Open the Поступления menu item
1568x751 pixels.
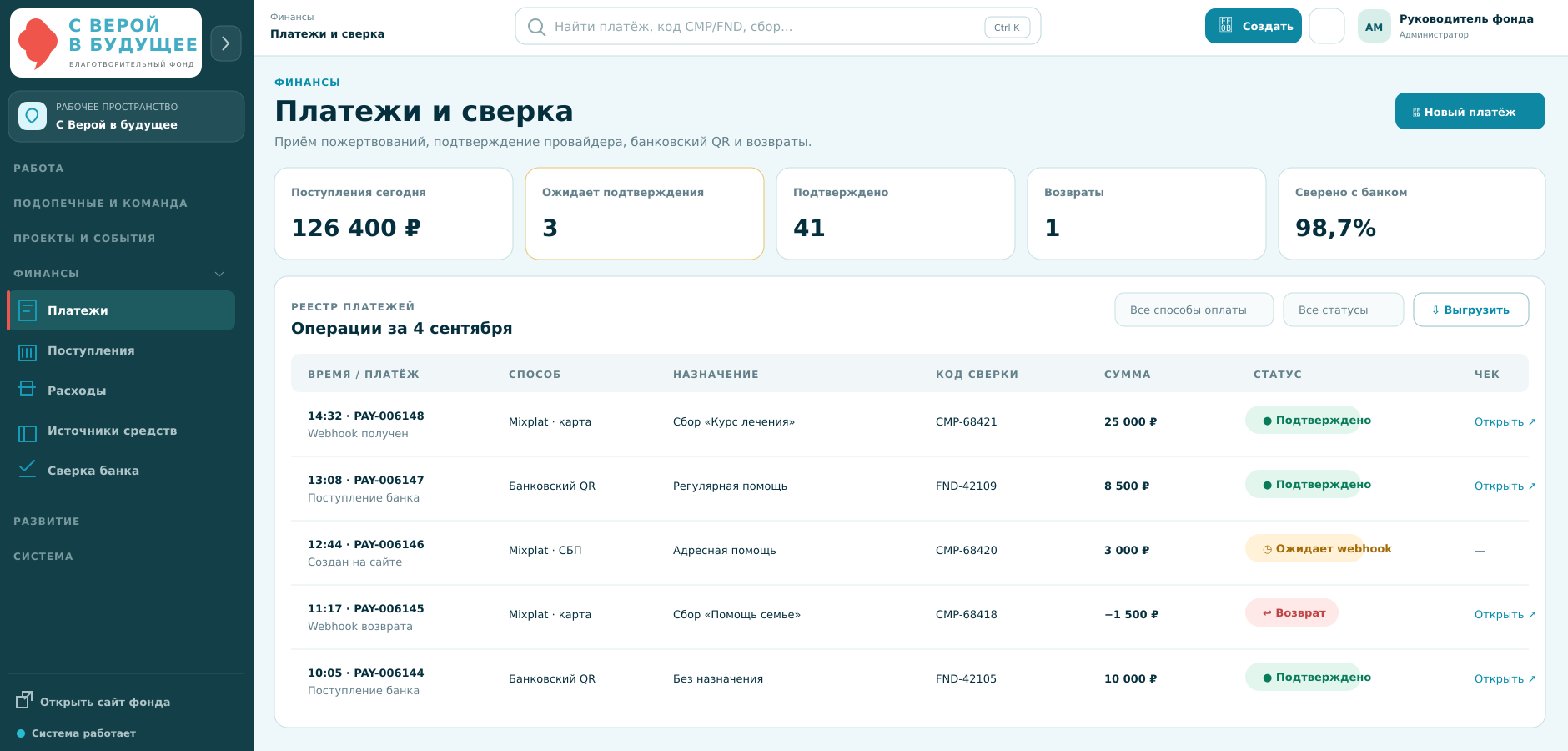[x=122, y=350]
